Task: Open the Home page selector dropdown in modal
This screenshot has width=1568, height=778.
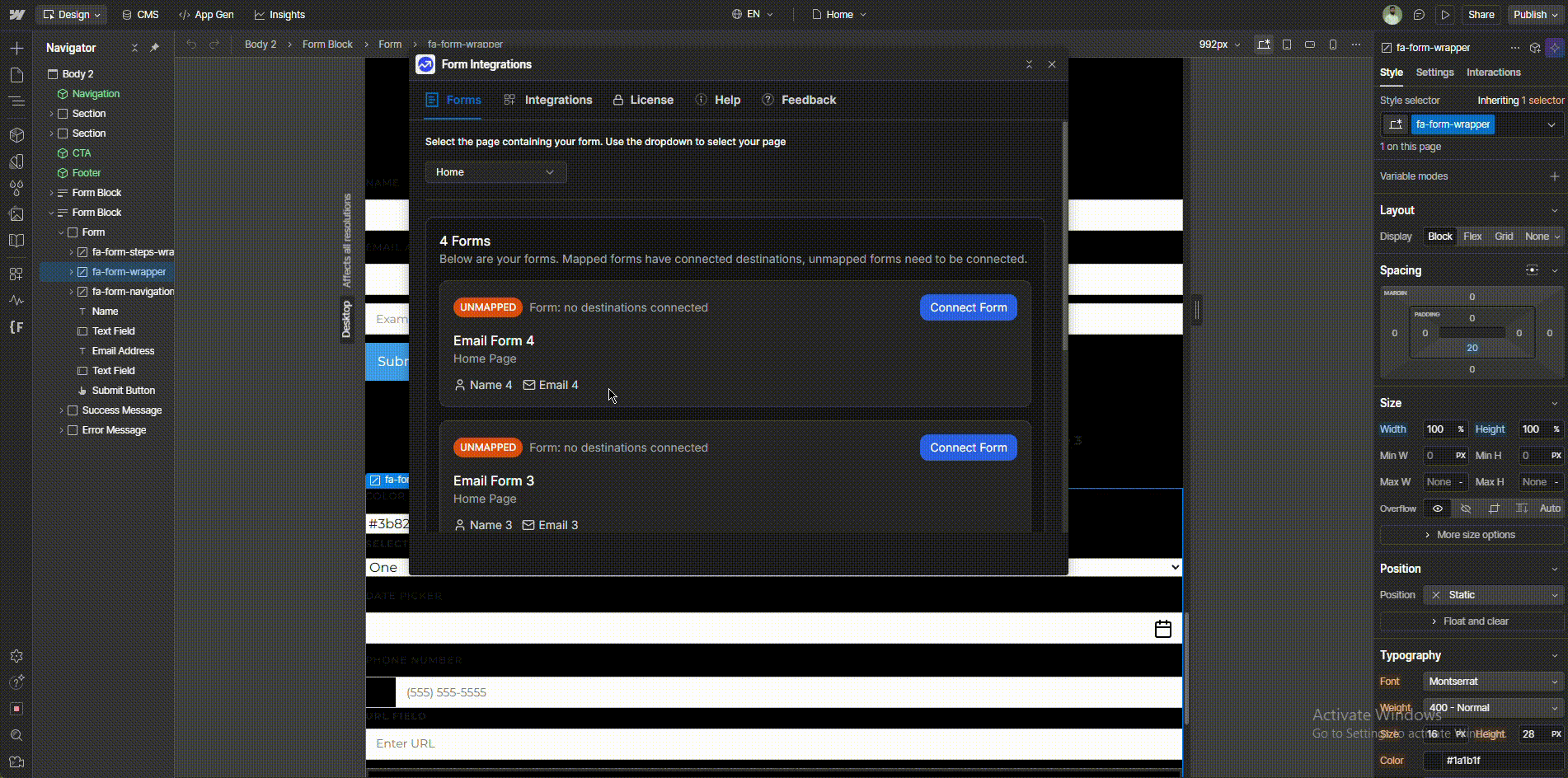Action: pos(495,172)
